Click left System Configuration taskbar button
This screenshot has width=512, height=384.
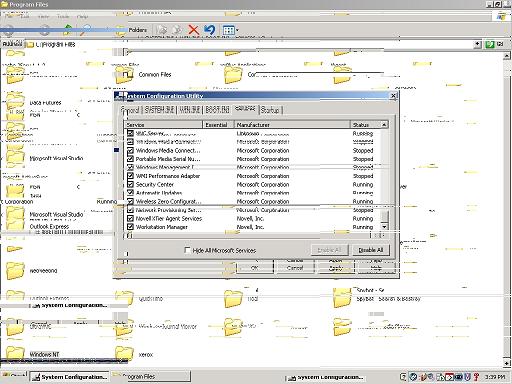[x=70, y=377]
